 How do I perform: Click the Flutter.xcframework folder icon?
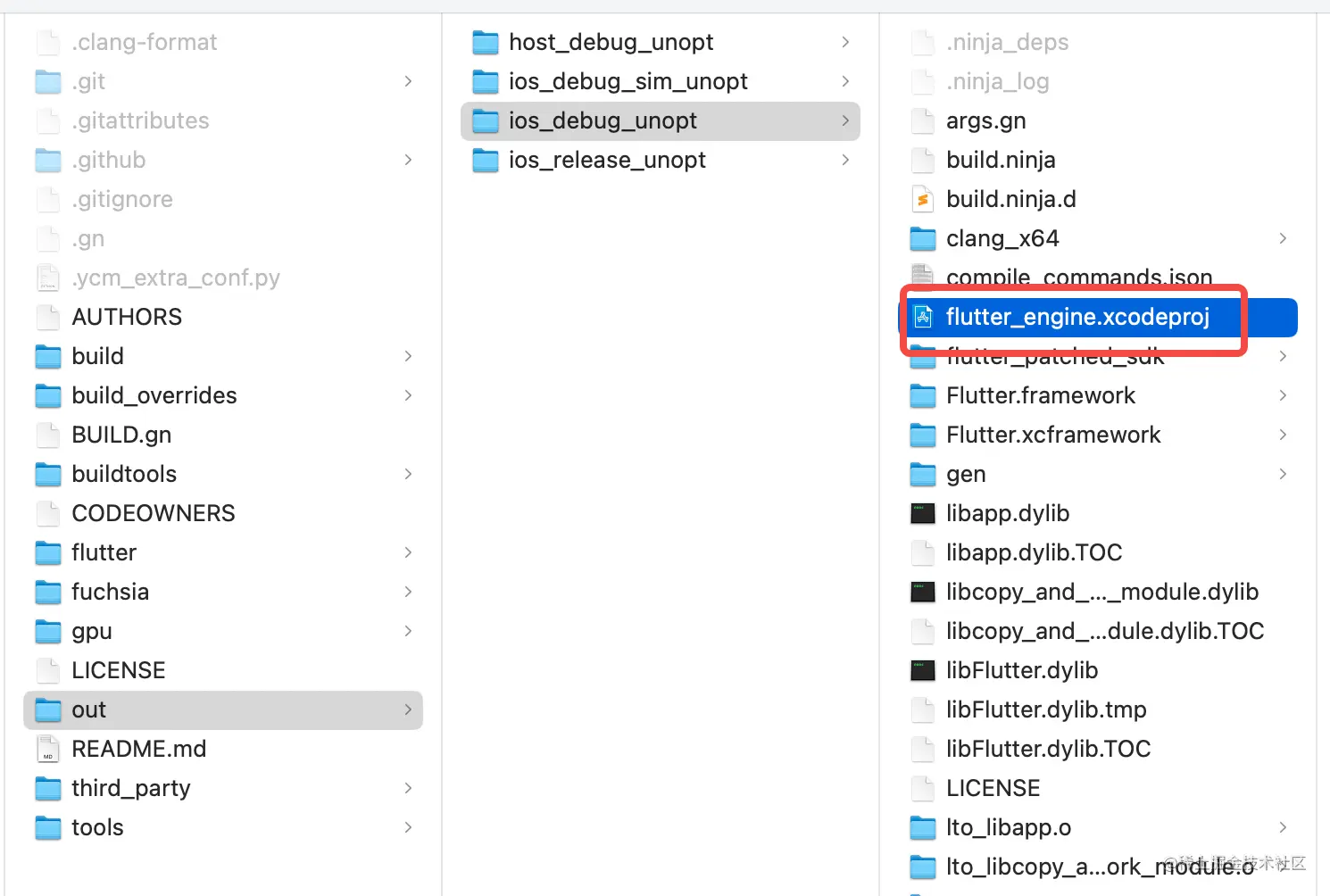[x=923, y=435]
